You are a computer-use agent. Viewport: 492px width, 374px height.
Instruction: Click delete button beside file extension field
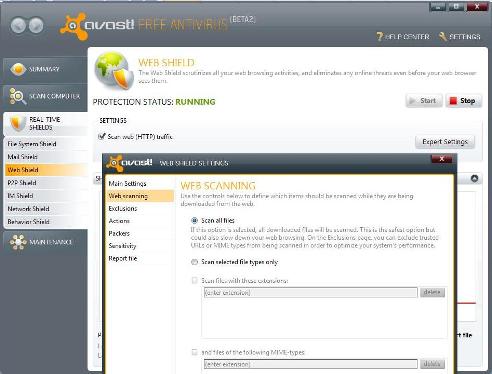[432, 292]
